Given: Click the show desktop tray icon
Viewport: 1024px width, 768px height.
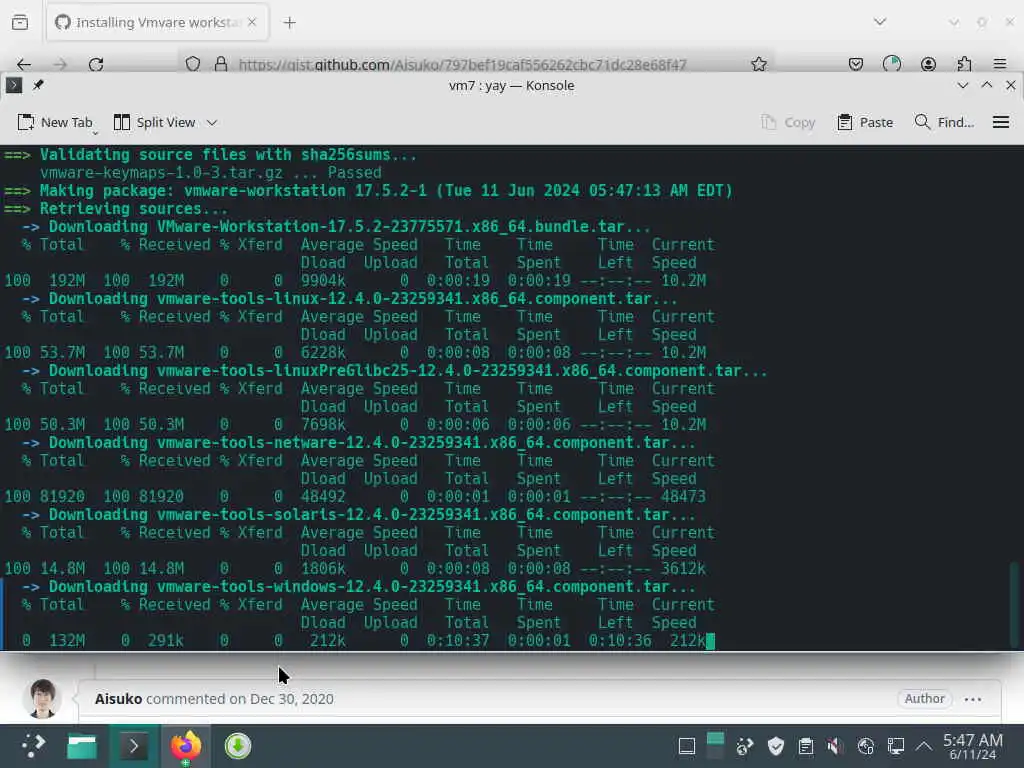Looking at the screenshot, I should click(686, 746).
